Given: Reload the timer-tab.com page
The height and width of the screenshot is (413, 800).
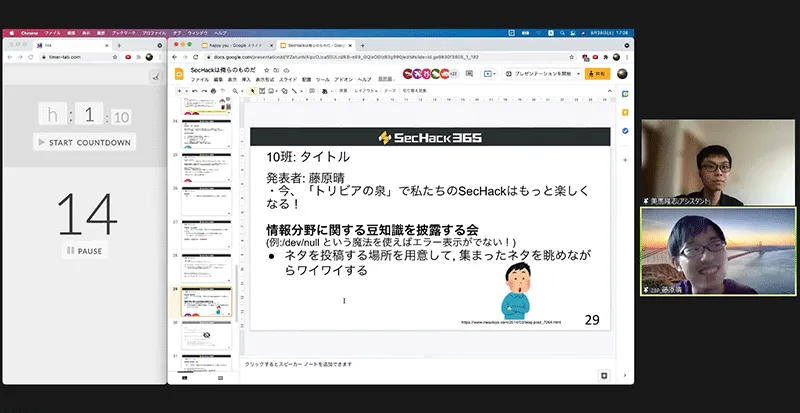Looking at the screenshot, I should coord(31,58).
